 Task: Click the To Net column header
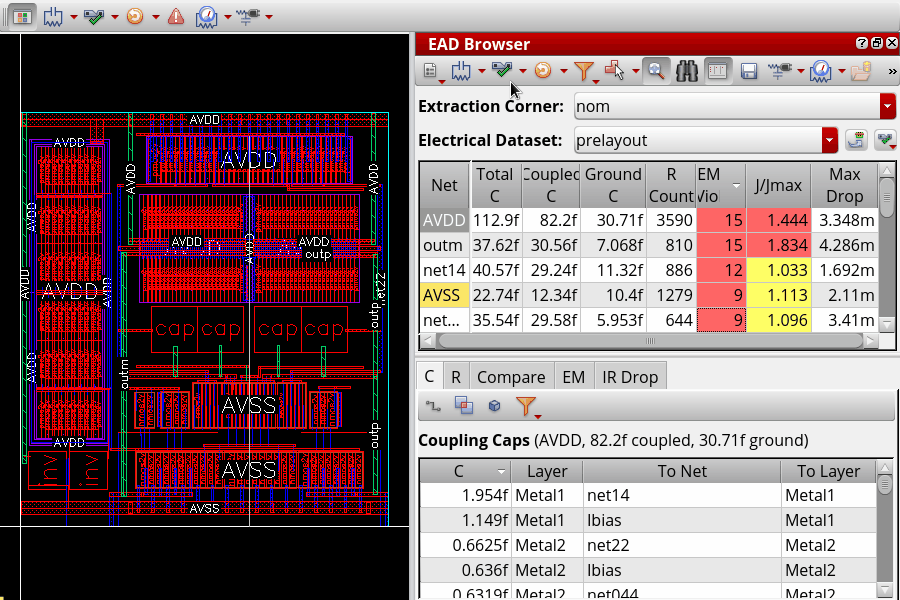(x=681, y=471)
